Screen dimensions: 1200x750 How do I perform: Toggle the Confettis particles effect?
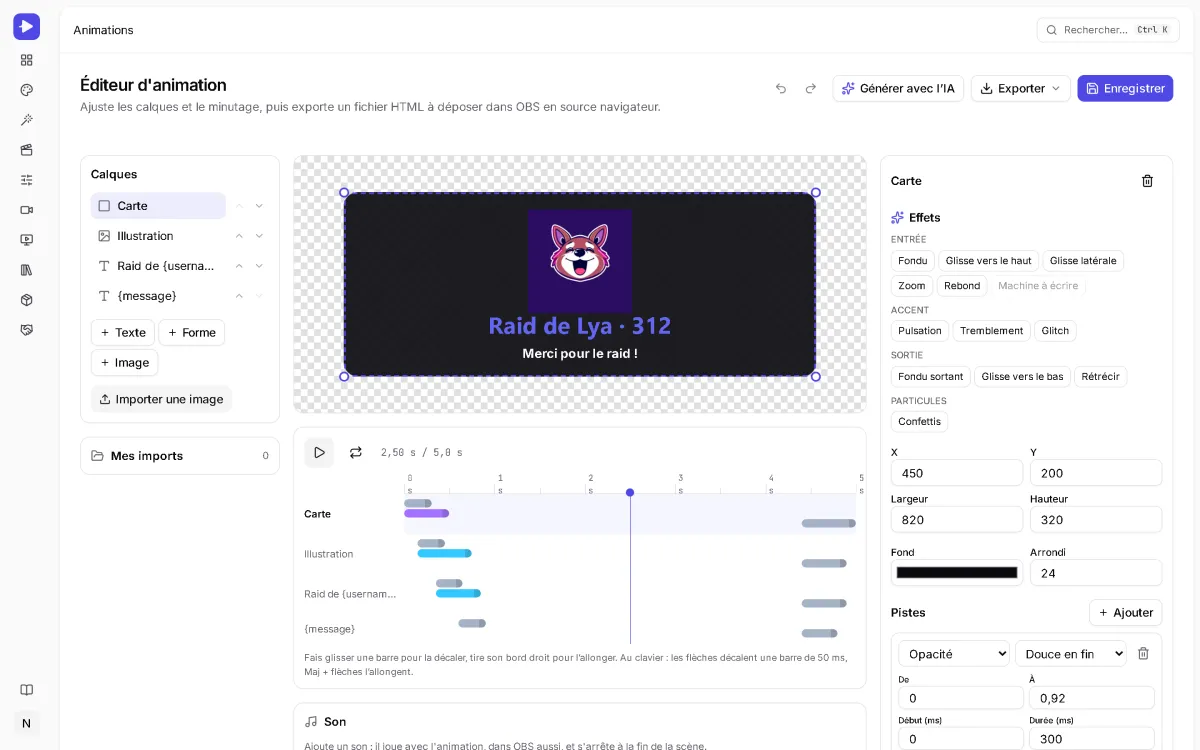919,422
